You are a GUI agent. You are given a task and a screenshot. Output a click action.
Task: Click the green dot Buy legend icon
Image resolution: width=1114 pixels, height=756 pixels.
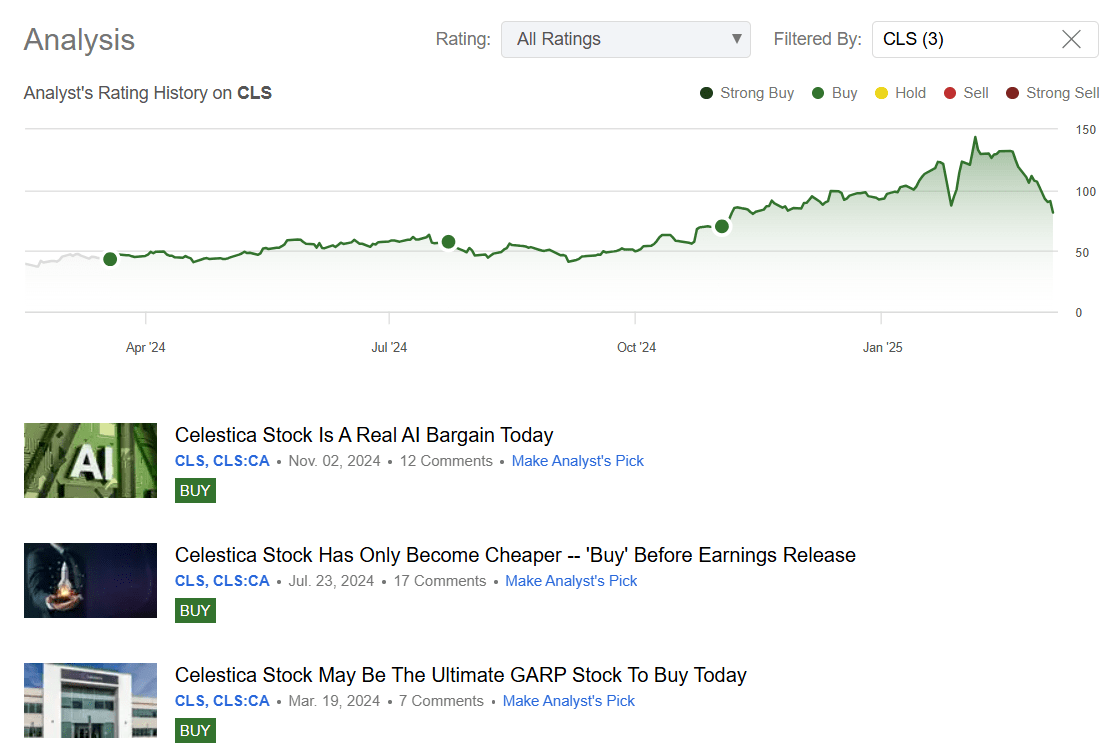[816, 92]
